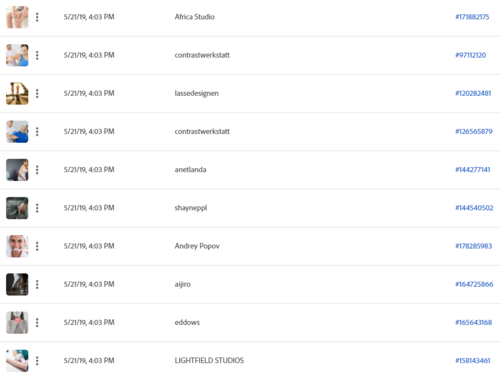Open more options for Africa Studio row

(37, 17)
